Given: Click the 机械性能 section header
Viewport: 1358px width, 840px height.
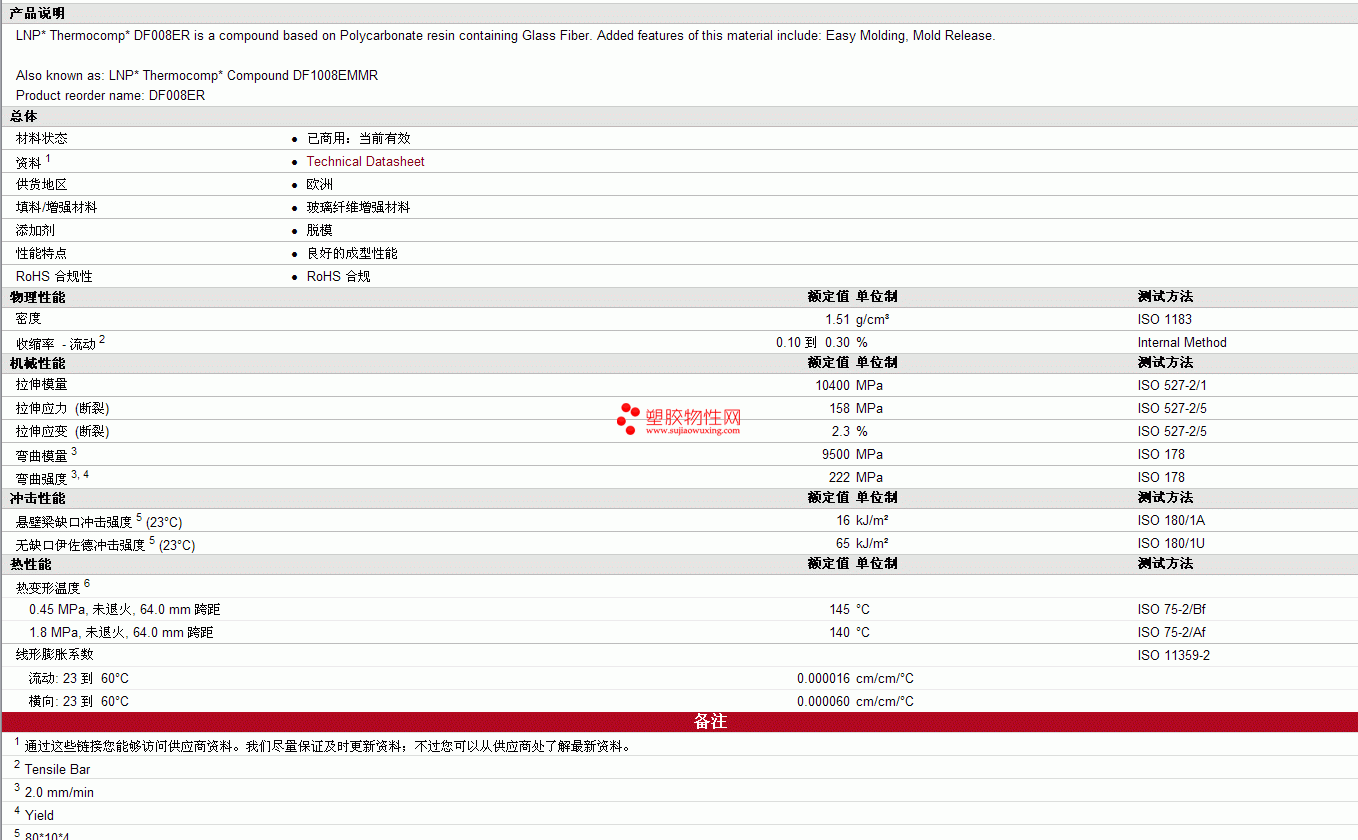Looking at the screenshot, I should [37, 363].
